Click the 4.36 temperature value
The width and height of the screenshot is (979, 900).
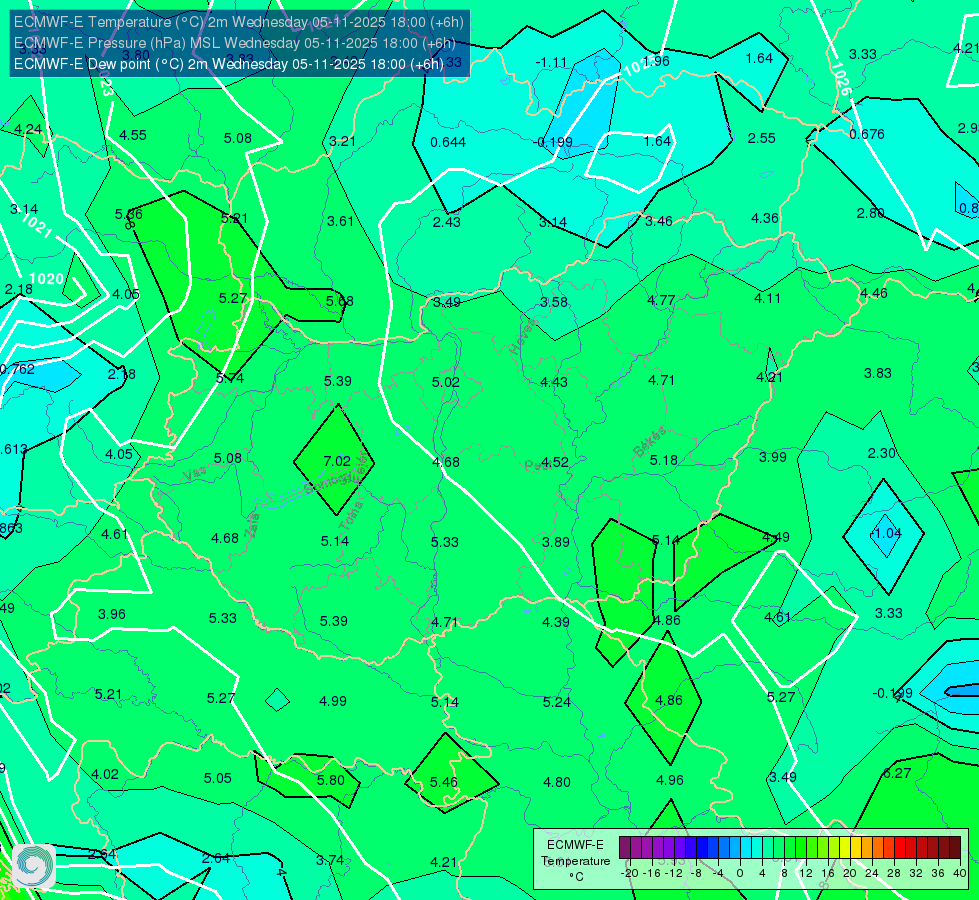pos(765,218)
